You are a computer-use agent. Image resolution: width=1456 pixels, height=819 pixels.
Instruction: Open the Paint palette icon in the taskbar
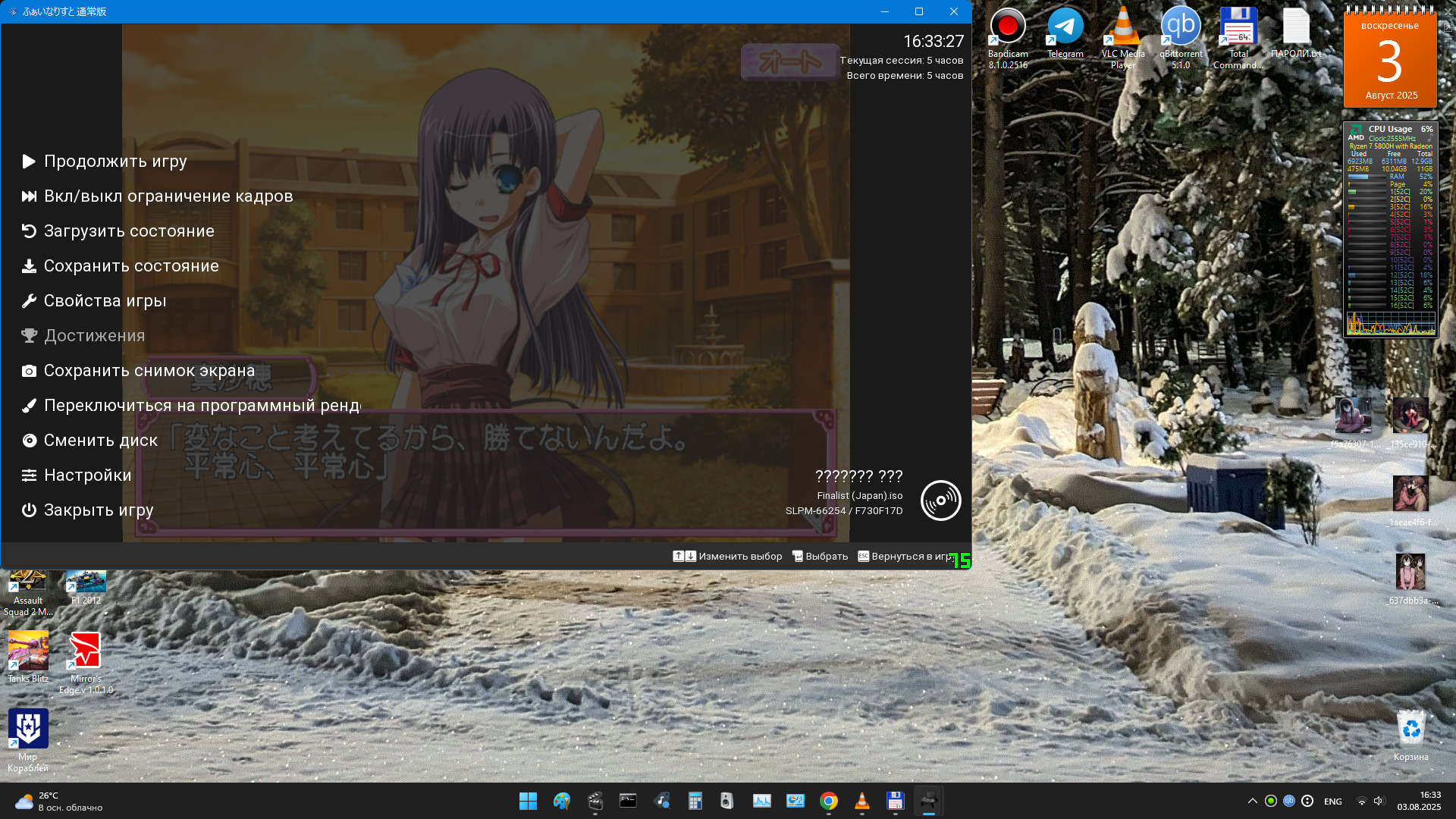561,801
